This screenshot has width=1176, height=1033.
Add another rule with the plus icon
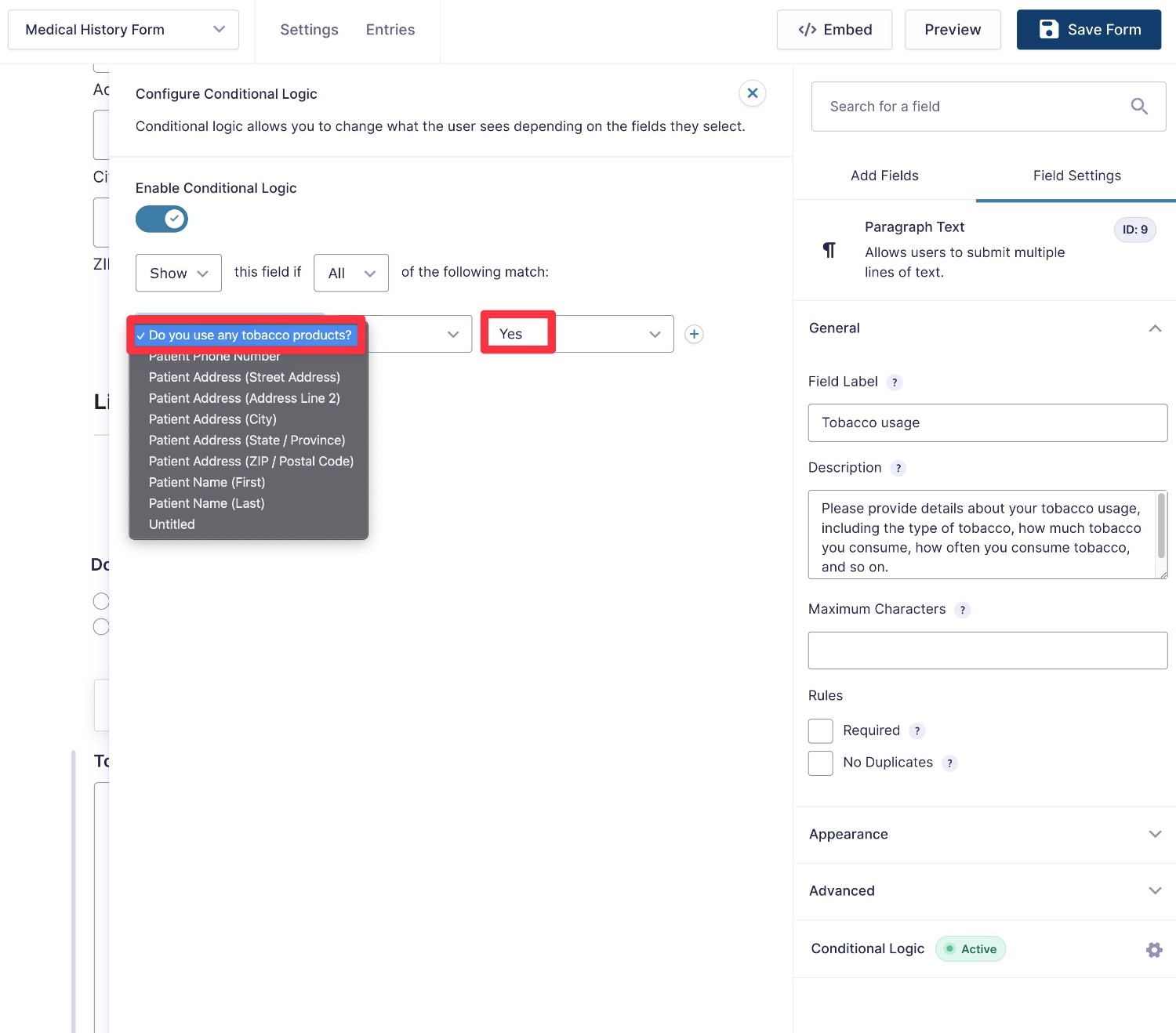point(694,334)
